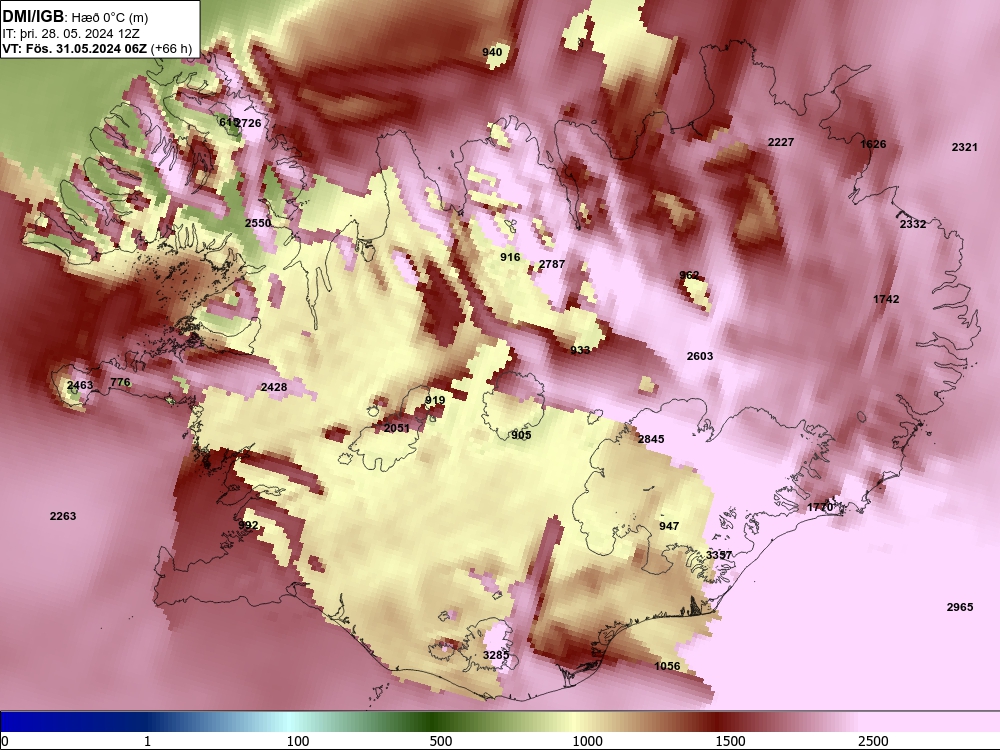Click the 500 label on the color scale
The width and height of the screenshot is (1000, 750).
tap(441, 741)
